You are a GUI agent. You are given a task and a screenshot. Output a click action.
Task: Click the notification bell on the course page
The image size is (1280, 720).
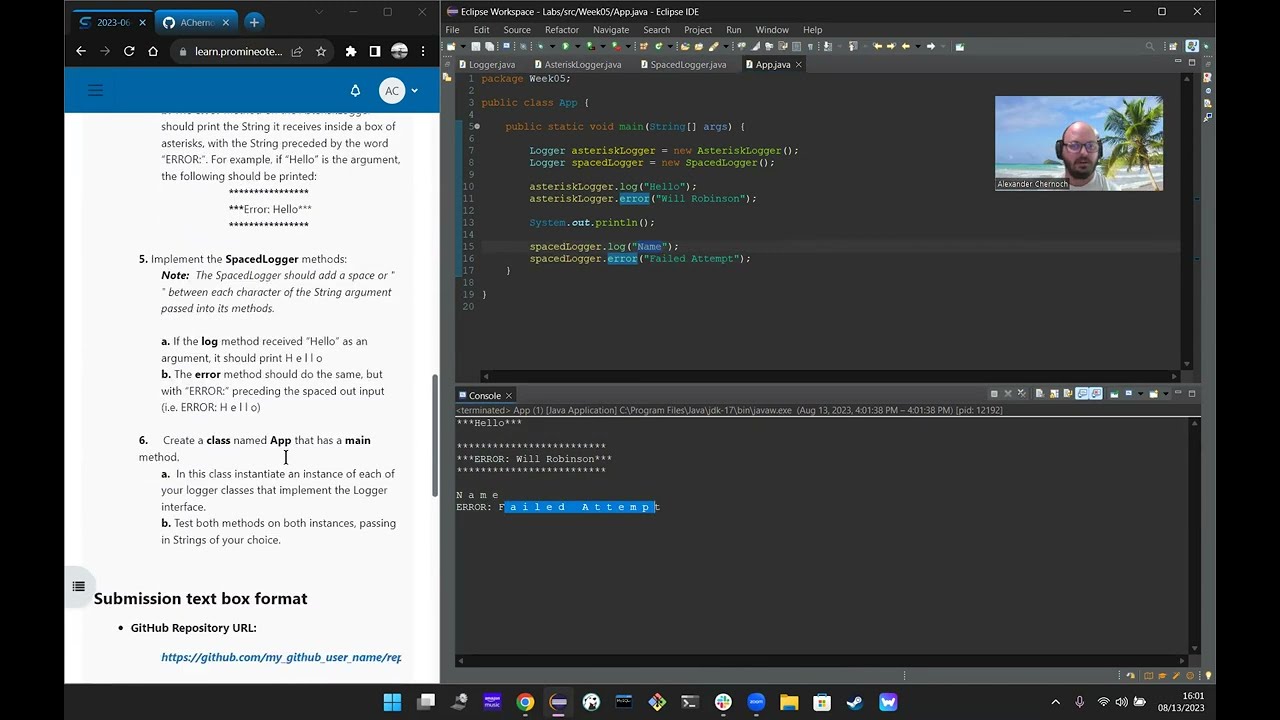(355, 91)
